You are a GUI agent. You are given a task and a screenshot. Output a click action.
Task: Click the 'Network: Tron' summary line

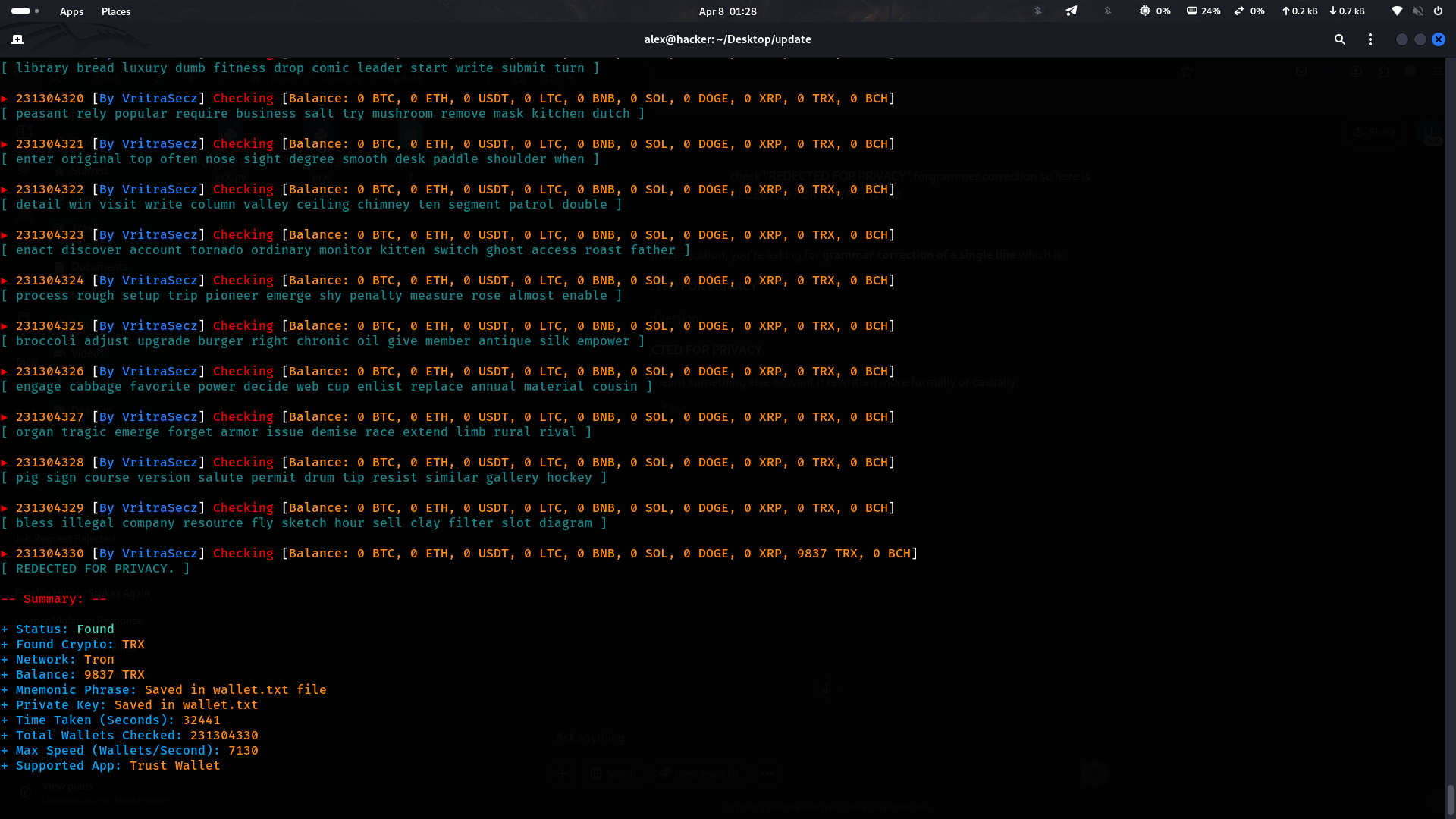tap(58, 660)
